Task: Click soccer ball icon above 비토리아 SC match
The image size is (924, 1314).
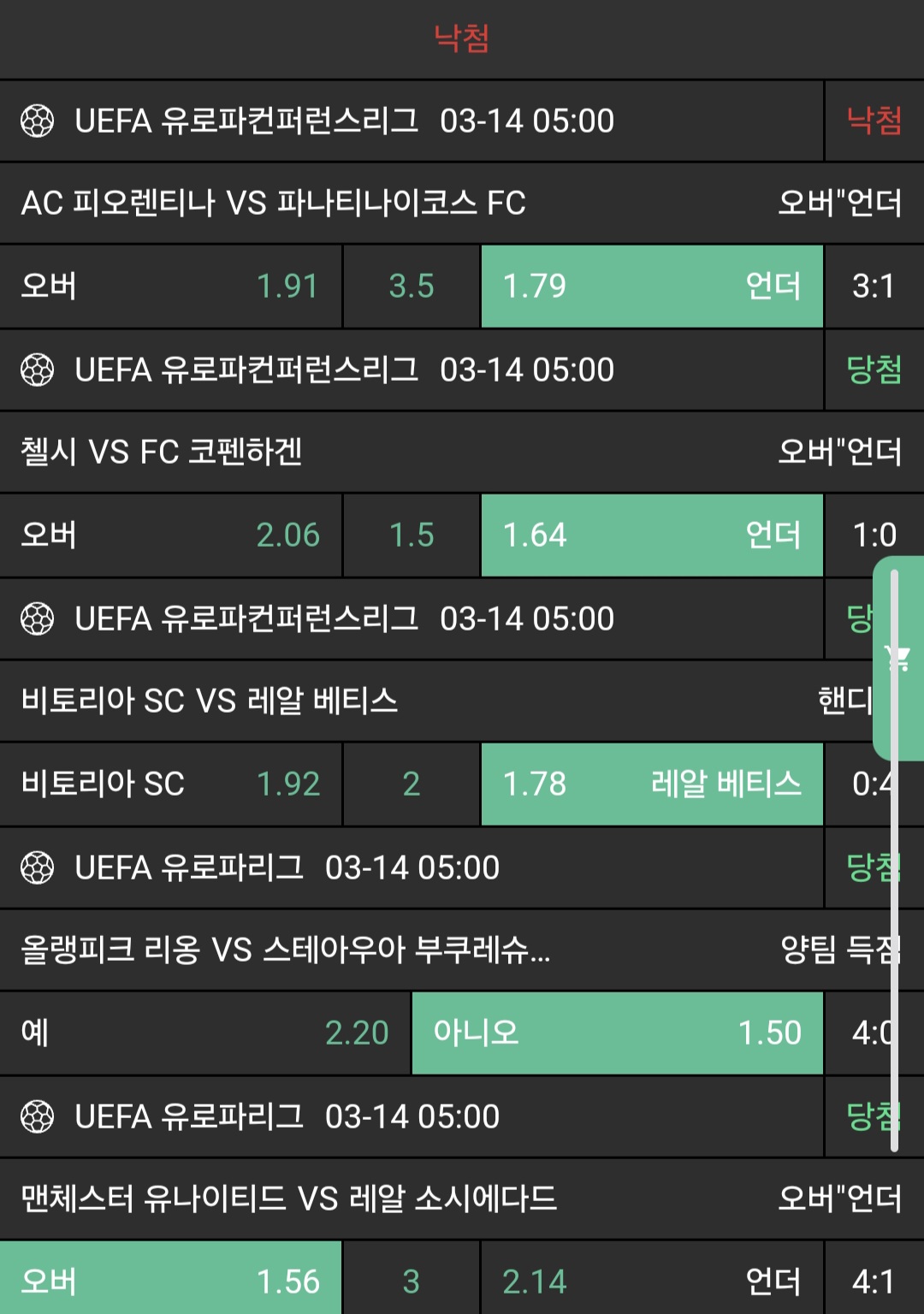Action: 37,619
